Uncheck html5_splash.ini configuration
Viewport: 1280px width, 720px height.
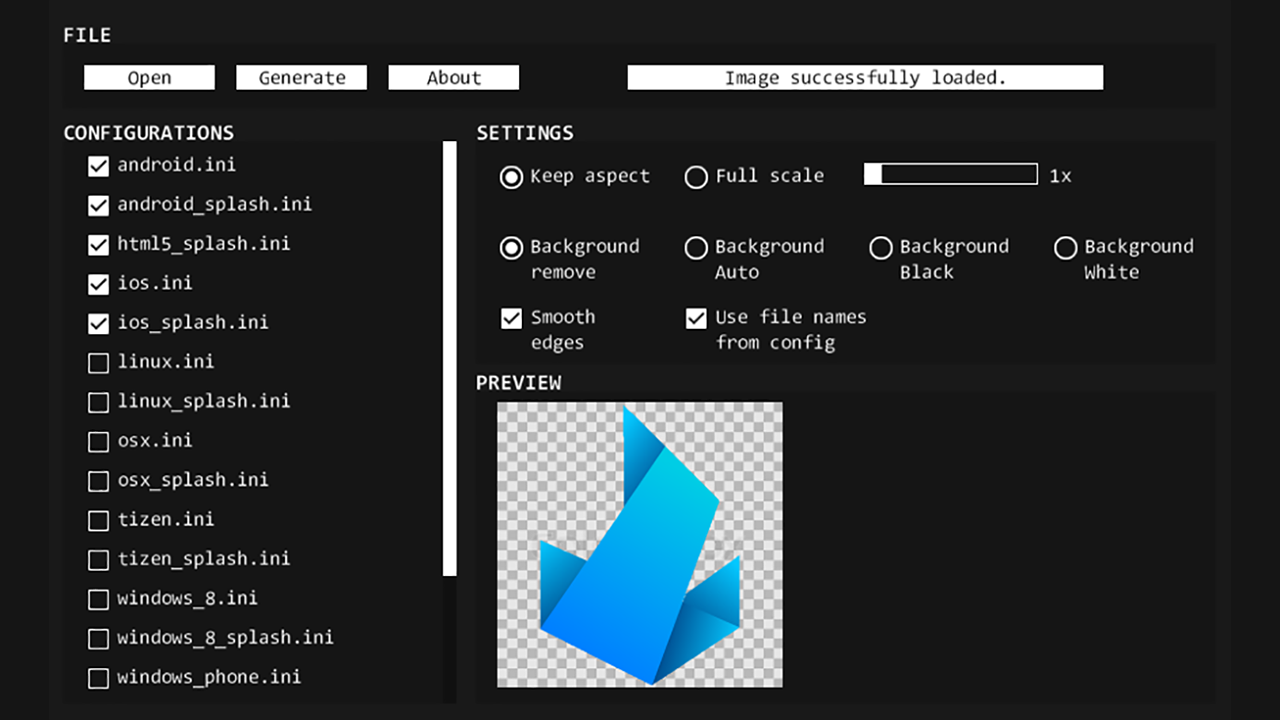(x=98, y=245)
